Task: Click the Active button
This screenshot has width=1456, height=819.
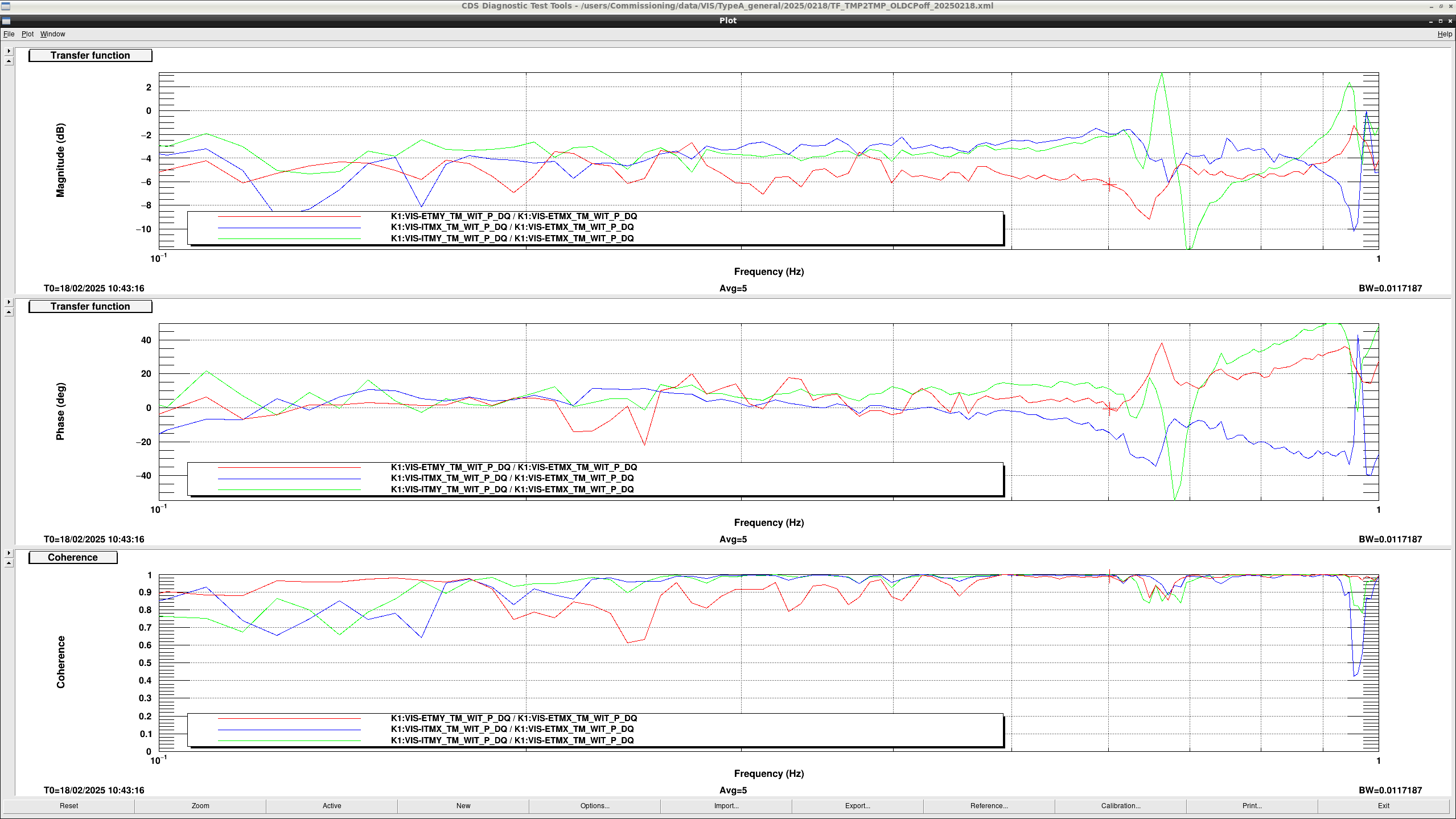Action: point(332,806)
